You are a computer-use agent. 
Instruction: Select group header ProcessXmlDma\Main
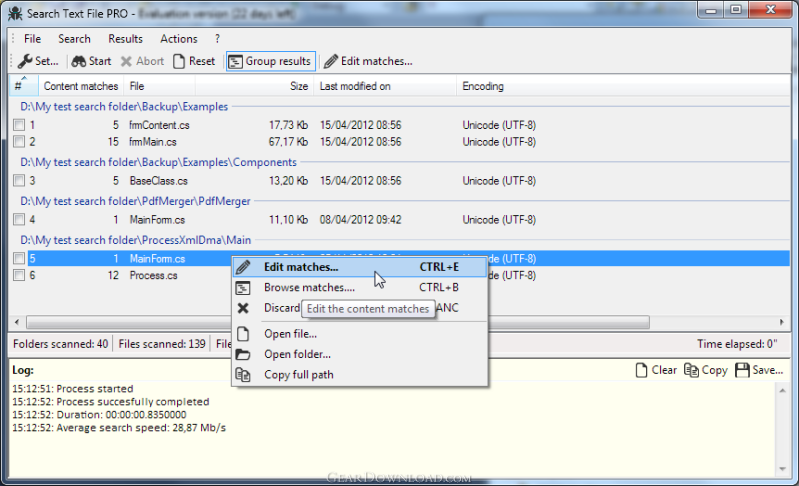136,240
